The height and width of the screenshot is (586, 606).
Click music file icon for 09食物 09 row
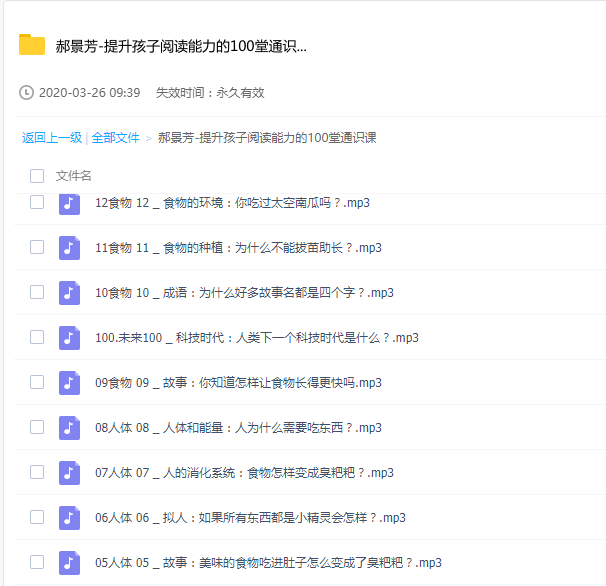pyautogui.click(x=69, y=383)
